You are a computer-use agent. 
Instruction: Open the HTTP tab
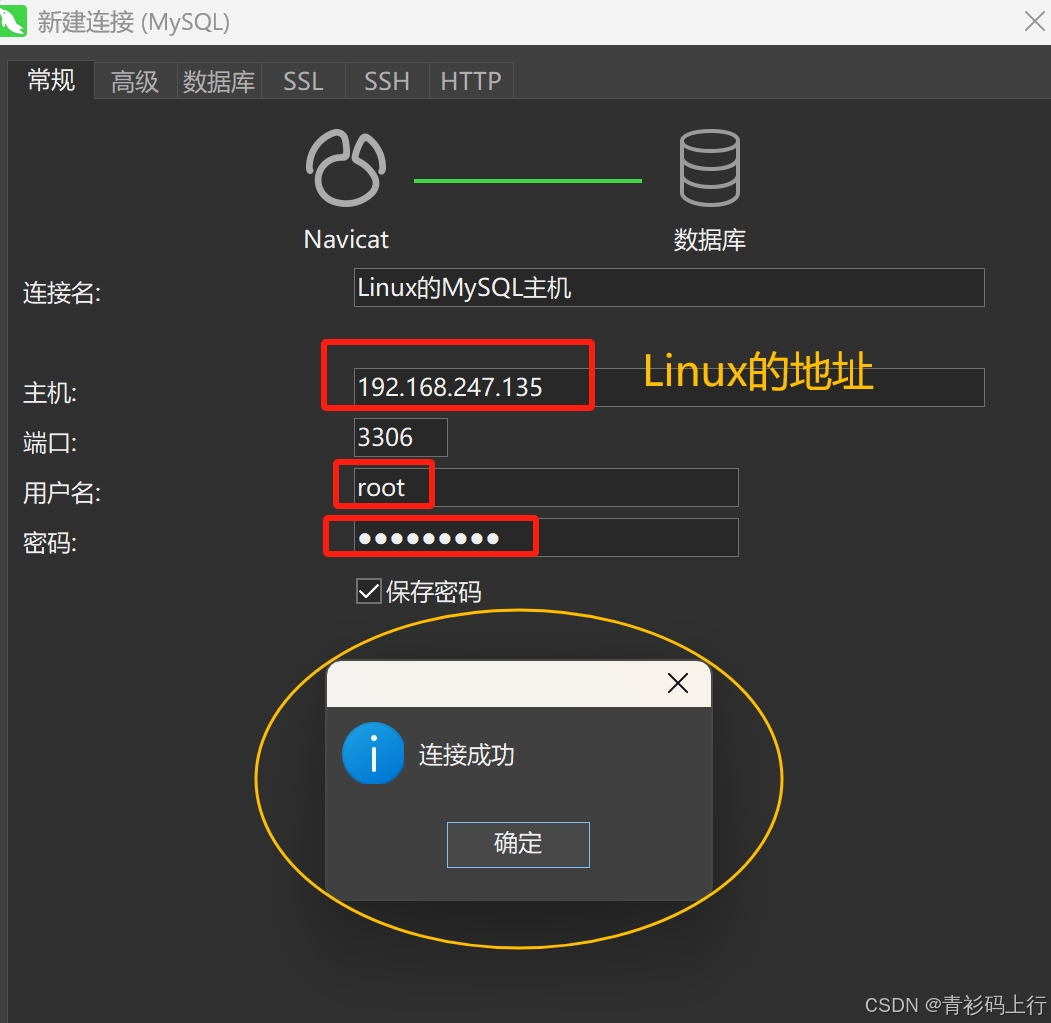click(471, 81)
